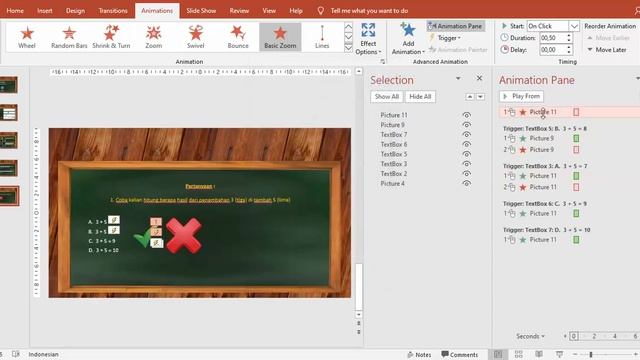Image resolution: width=640 pixels, height=360 pixels.
Task: Toggle visibility of Picture 4
Action: point(467,184)
